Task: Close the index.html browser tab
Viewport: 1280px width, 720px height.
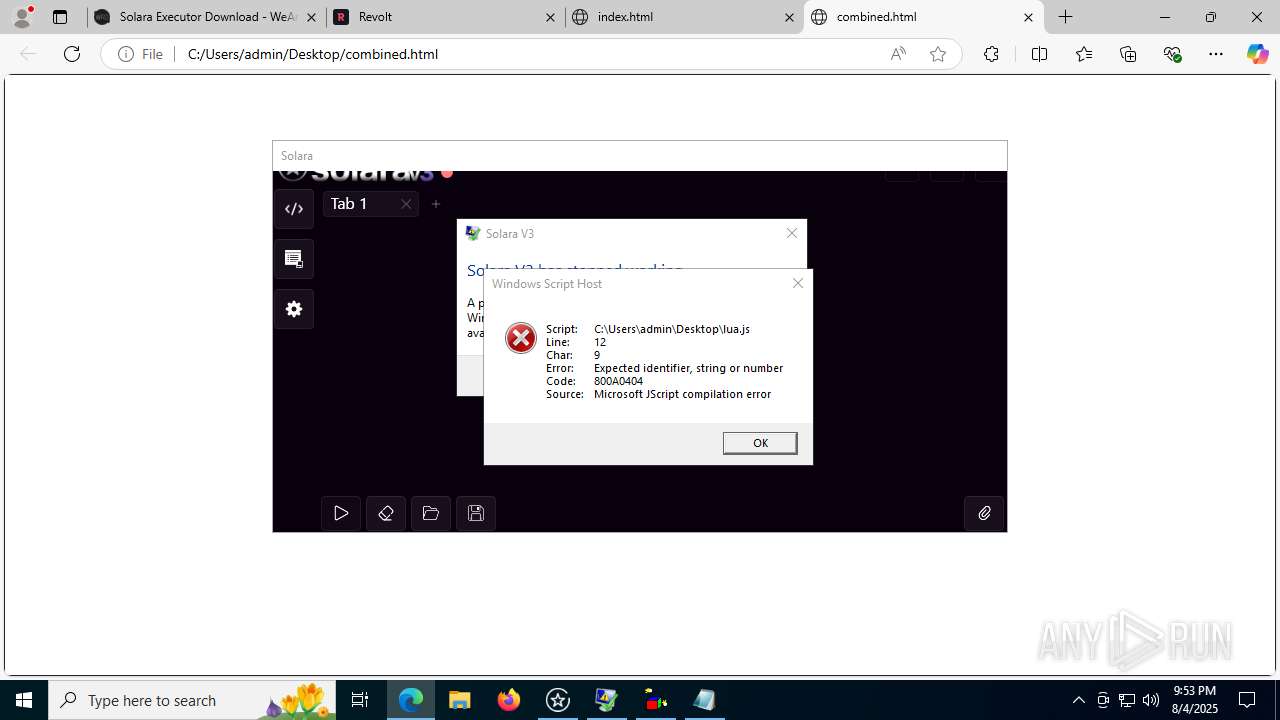Action: pos(790,17)
